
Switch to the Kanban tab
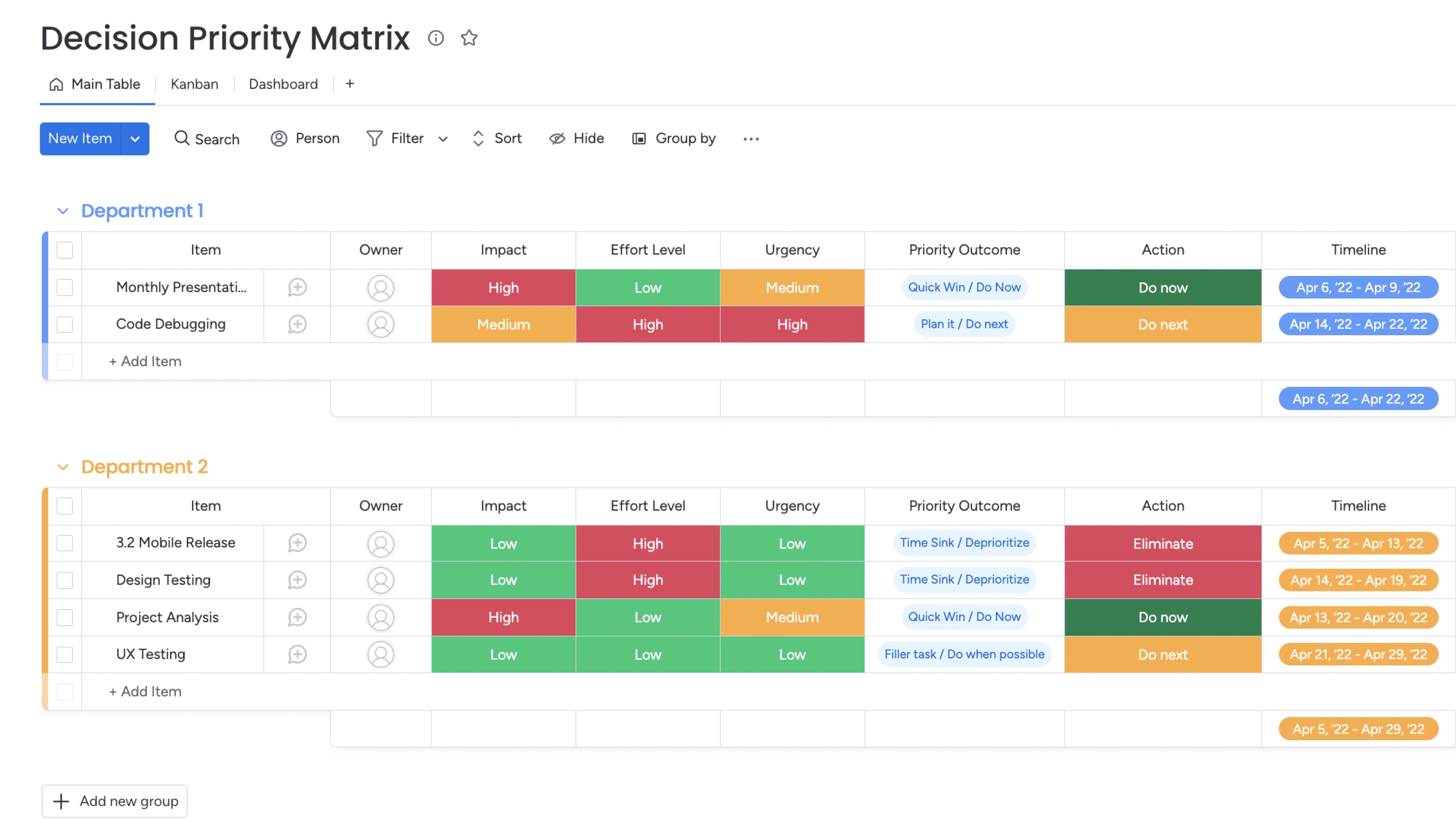194,84
